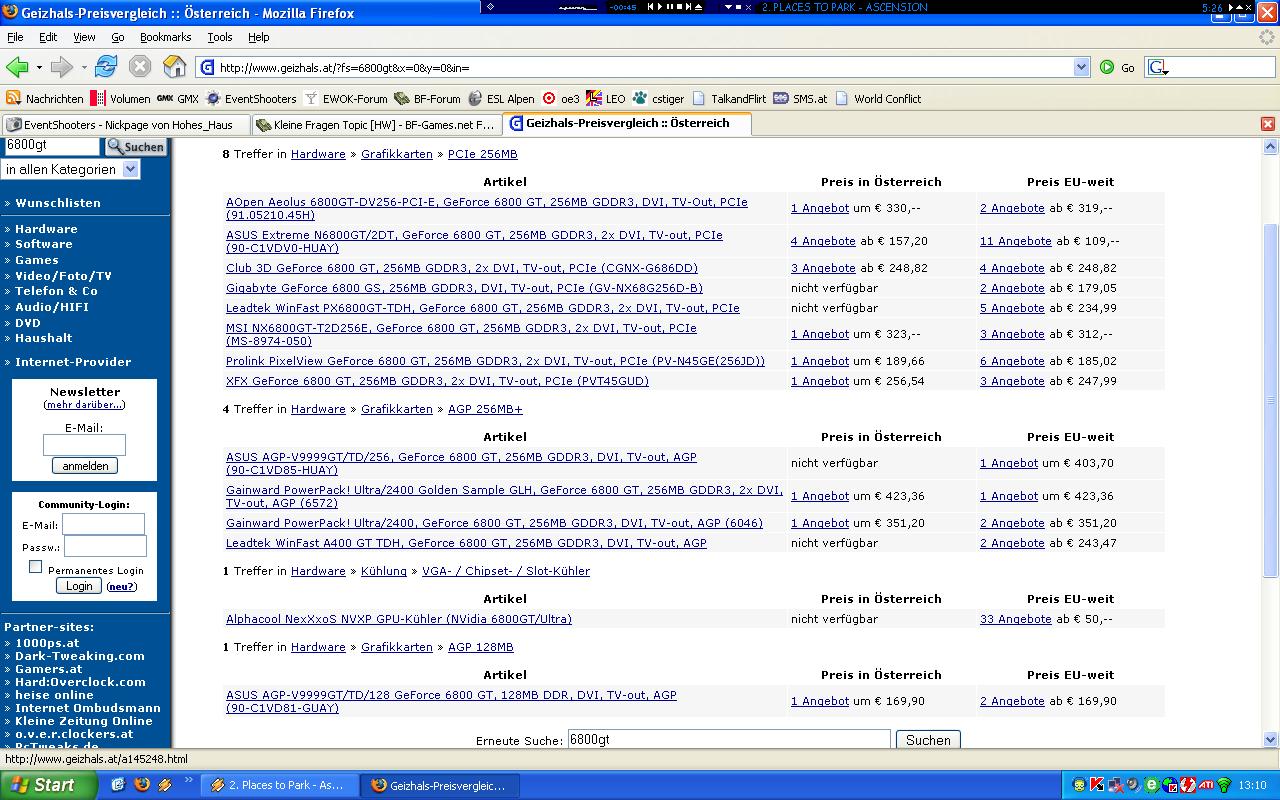Open the Back button history dropdown arrow
The width and height of the screenshot is (1280, 800).
[x=39, y=67]
